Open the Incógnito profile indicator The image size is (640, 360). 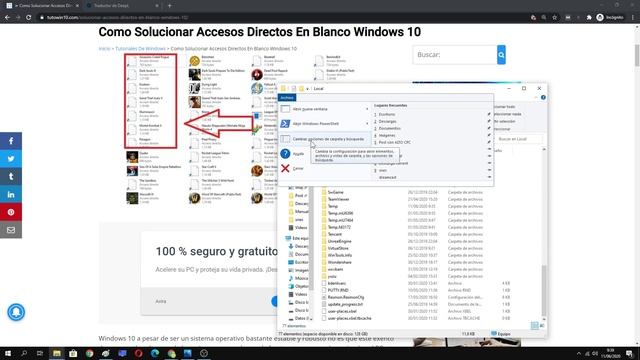point(610,18)
